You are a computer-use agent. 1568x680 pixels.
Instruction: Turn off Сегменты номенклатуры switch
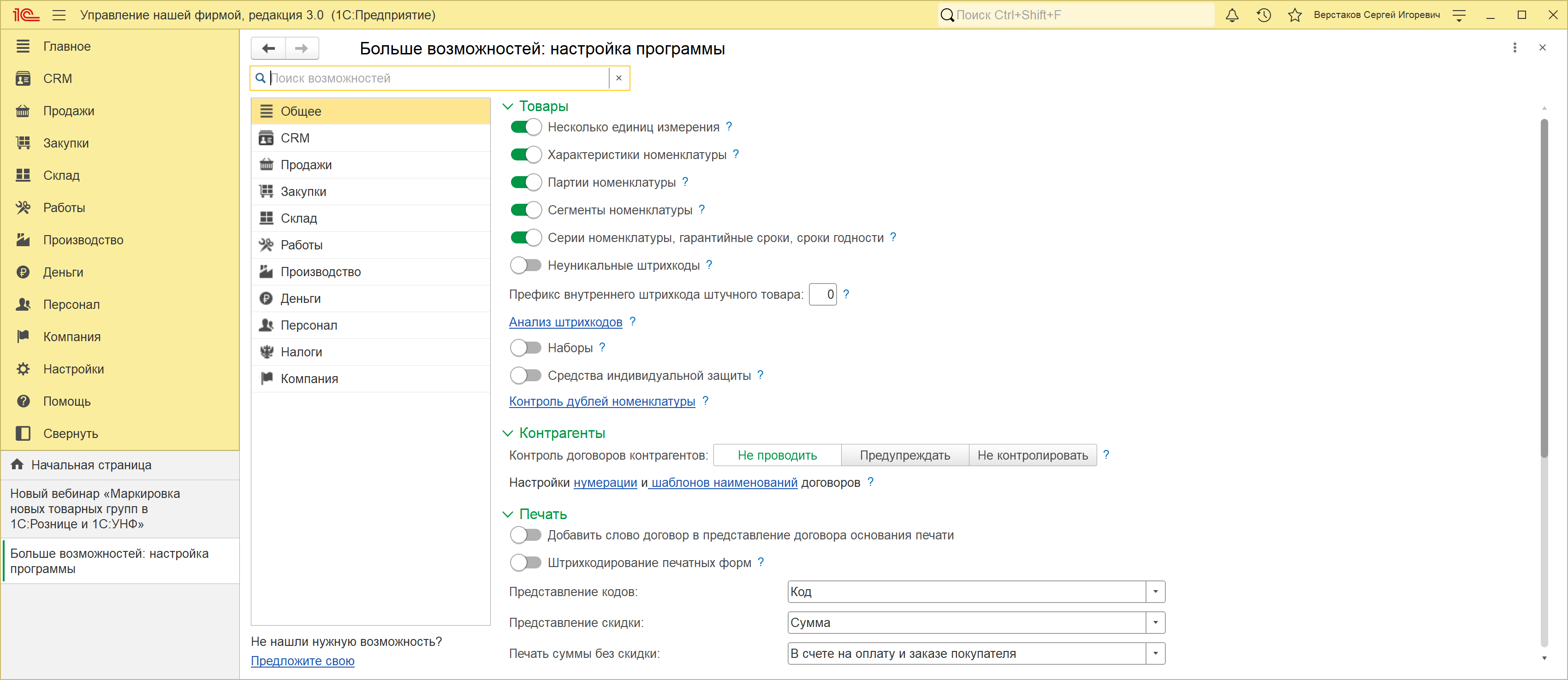click(525, 210)
